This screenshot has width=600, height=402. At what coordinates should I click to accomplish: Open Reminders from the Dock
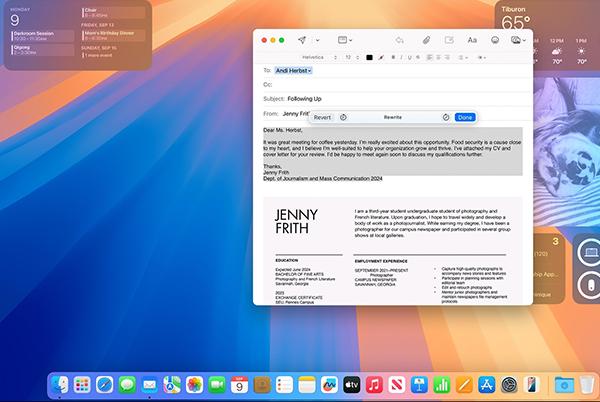284,385
